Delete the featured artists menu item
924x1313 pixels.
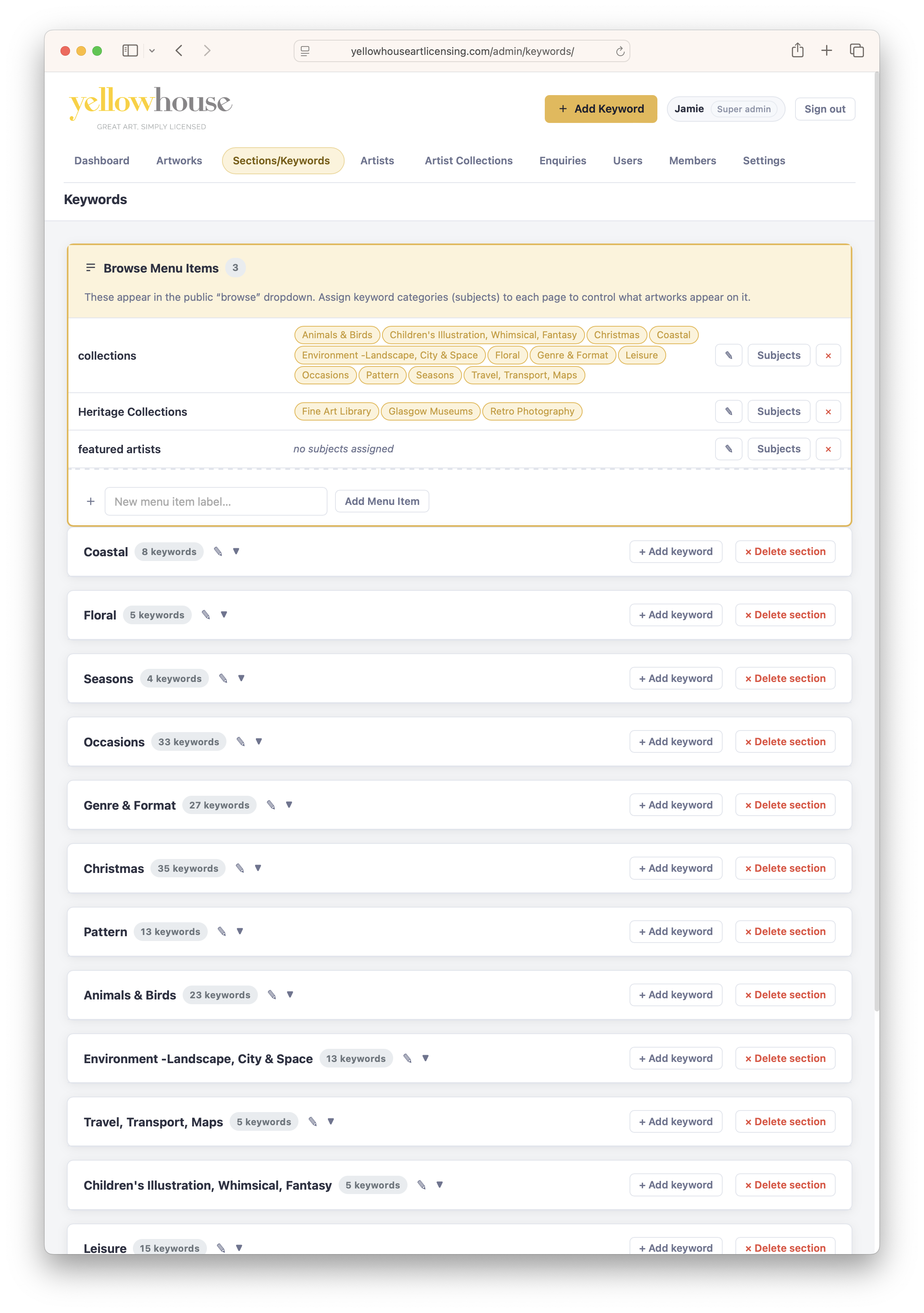click(x=827, y=449)
